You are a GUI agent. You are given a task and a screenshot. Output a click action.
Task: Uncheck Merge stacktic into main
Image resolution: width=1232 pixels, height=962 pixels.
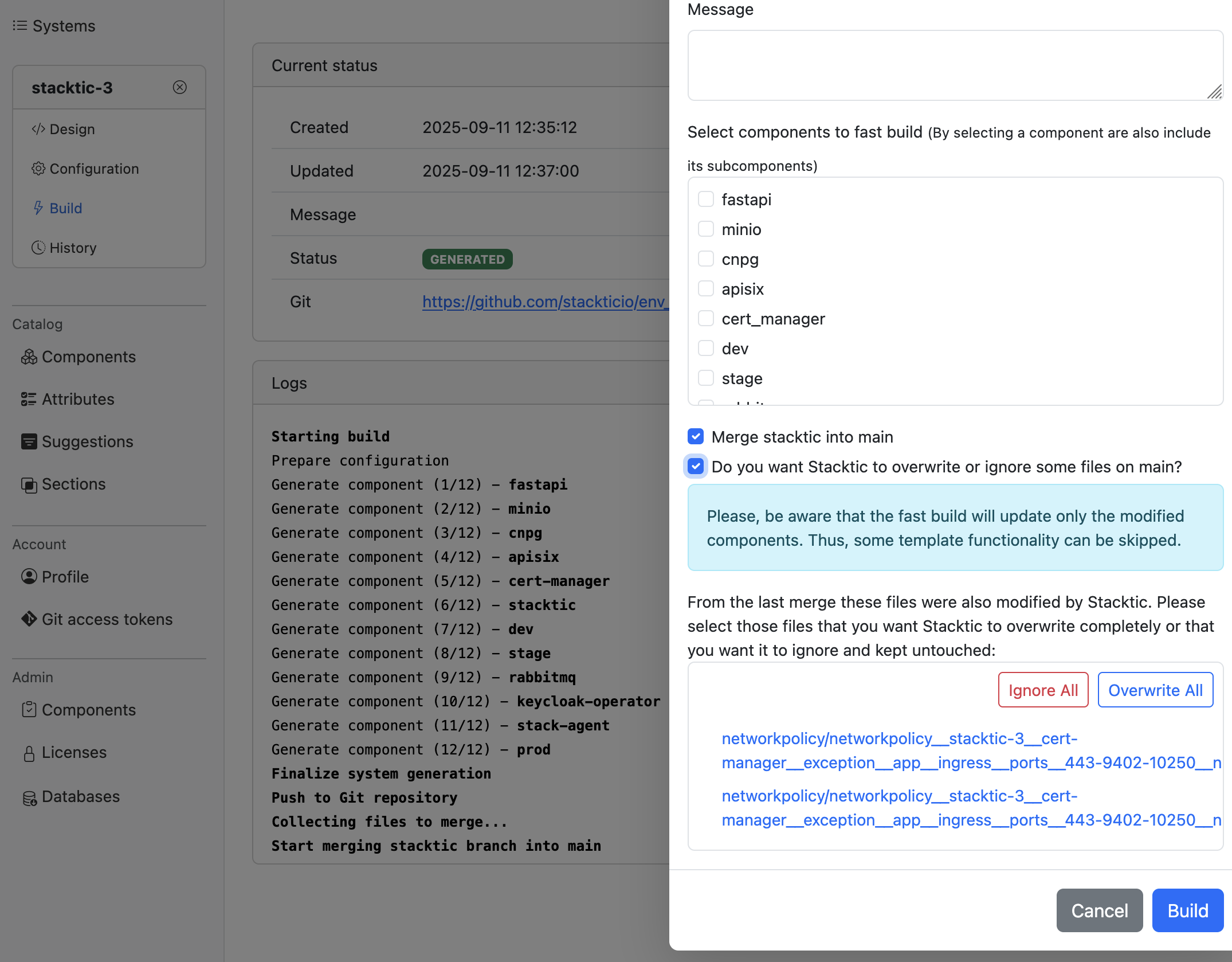(x=696, y=437)
